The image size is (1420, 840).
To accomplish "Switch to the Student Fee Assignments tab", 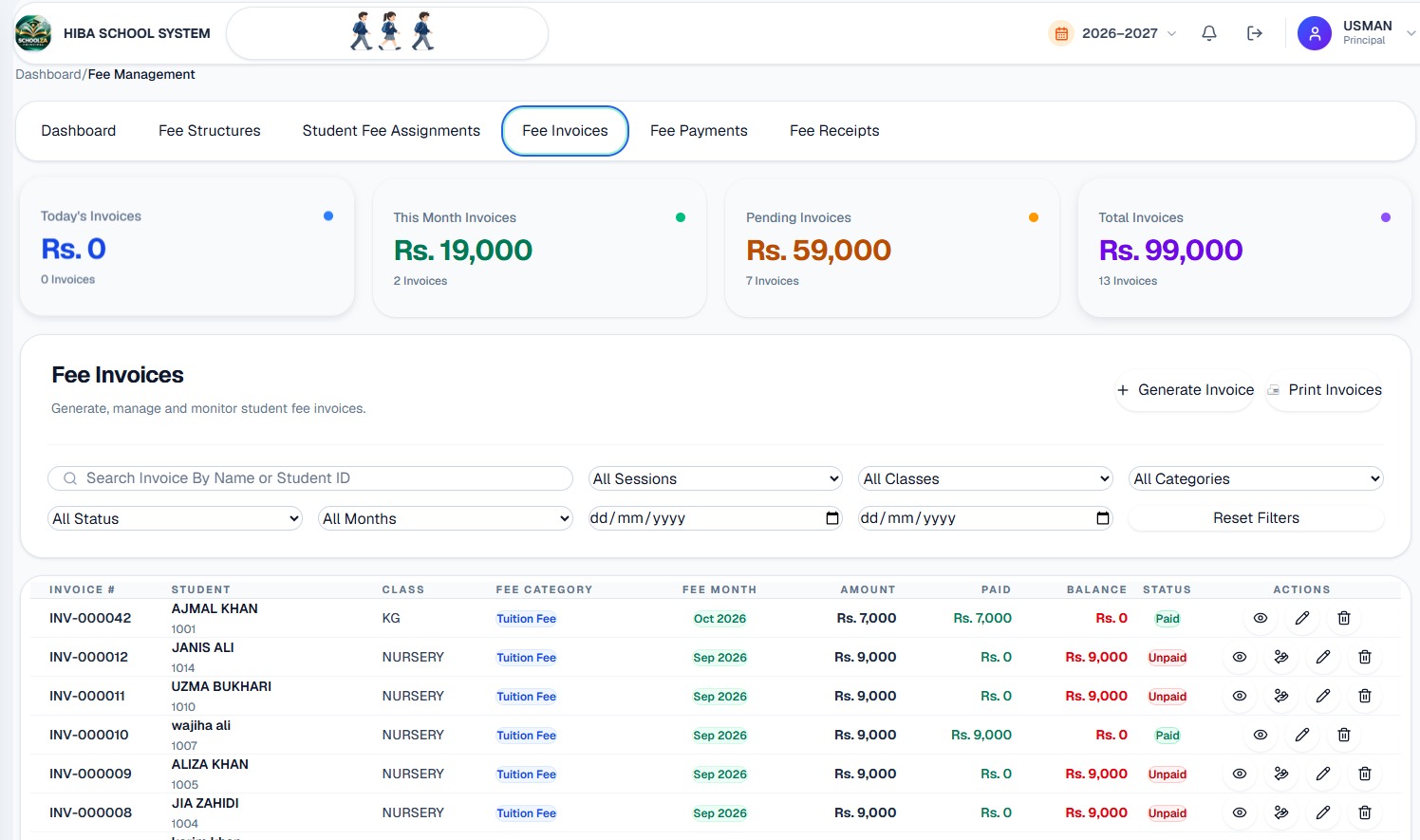I will coord(391,131).
